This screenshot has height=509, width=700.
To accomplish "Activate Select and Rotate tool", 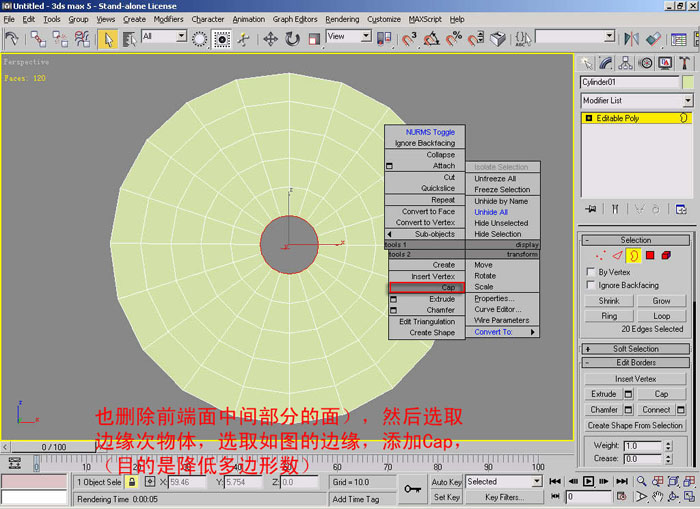I will tap(292, 39).
